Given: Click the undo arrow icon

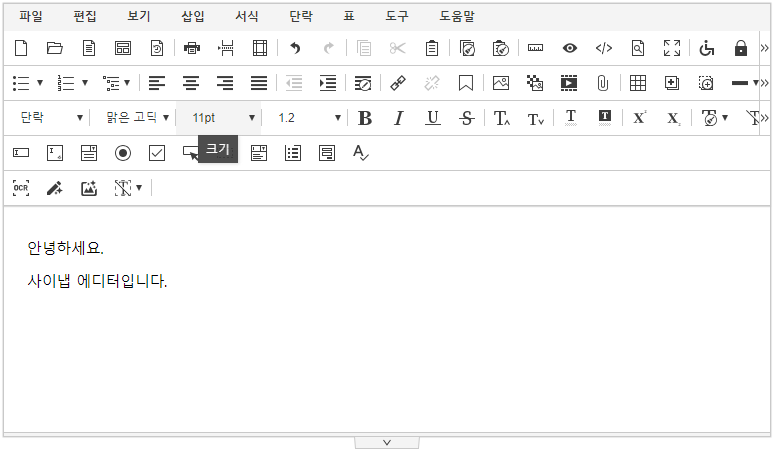Looking at the screenshot, I should [x=295, y=48].
